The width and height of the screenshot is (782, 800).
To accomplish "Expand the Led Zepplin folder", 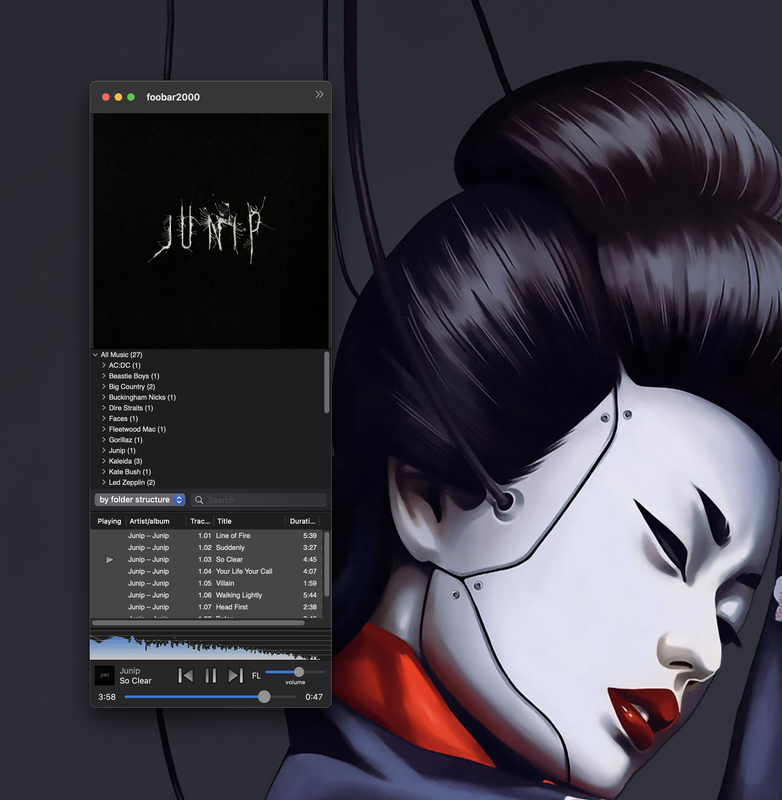I will point(104,483).
